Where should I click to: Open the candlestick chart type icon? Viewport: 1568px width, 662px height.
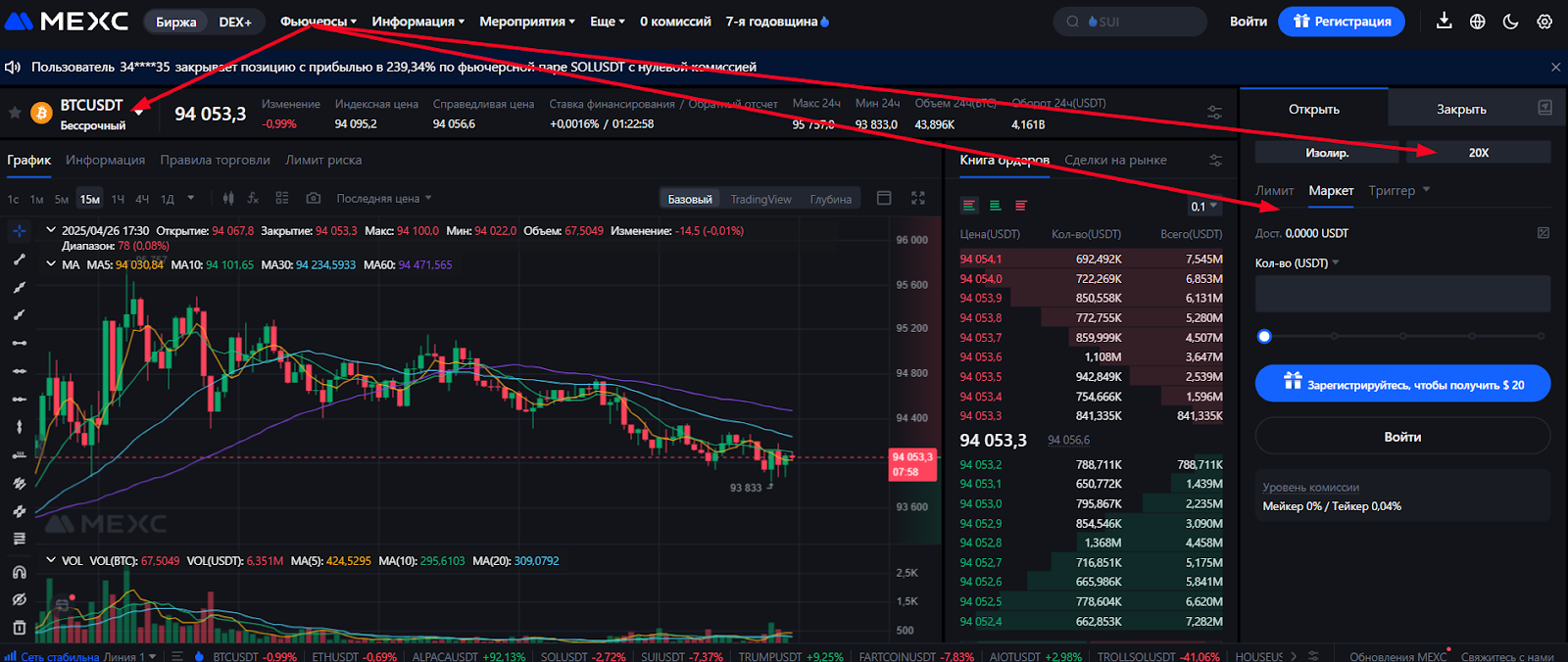[x=228, y=199]
